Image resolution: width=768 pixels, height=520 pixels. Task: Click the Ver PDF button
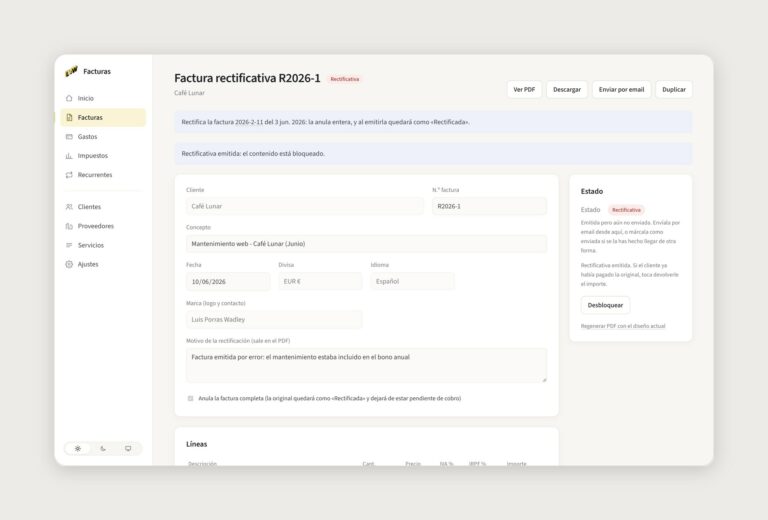tap(524, 90)
